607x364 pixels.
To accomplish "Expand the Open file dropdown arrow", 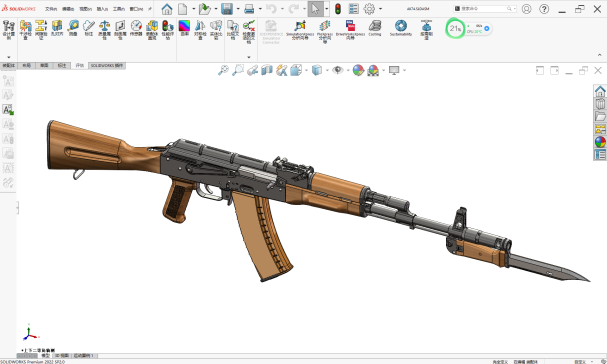I will coord(216,9).
